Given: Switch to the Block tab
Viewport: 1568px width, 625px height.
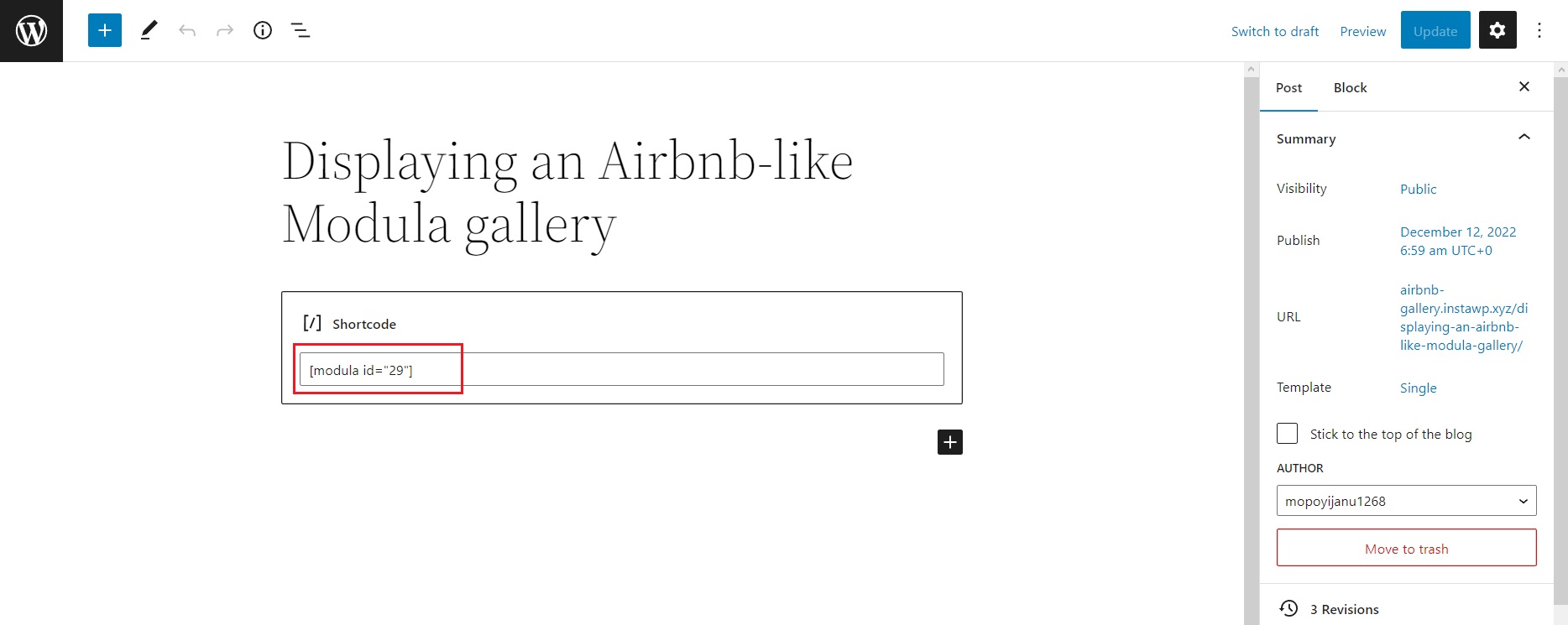Looking at the screenshot, I should pyautogui.click(x=1350, y=88).
